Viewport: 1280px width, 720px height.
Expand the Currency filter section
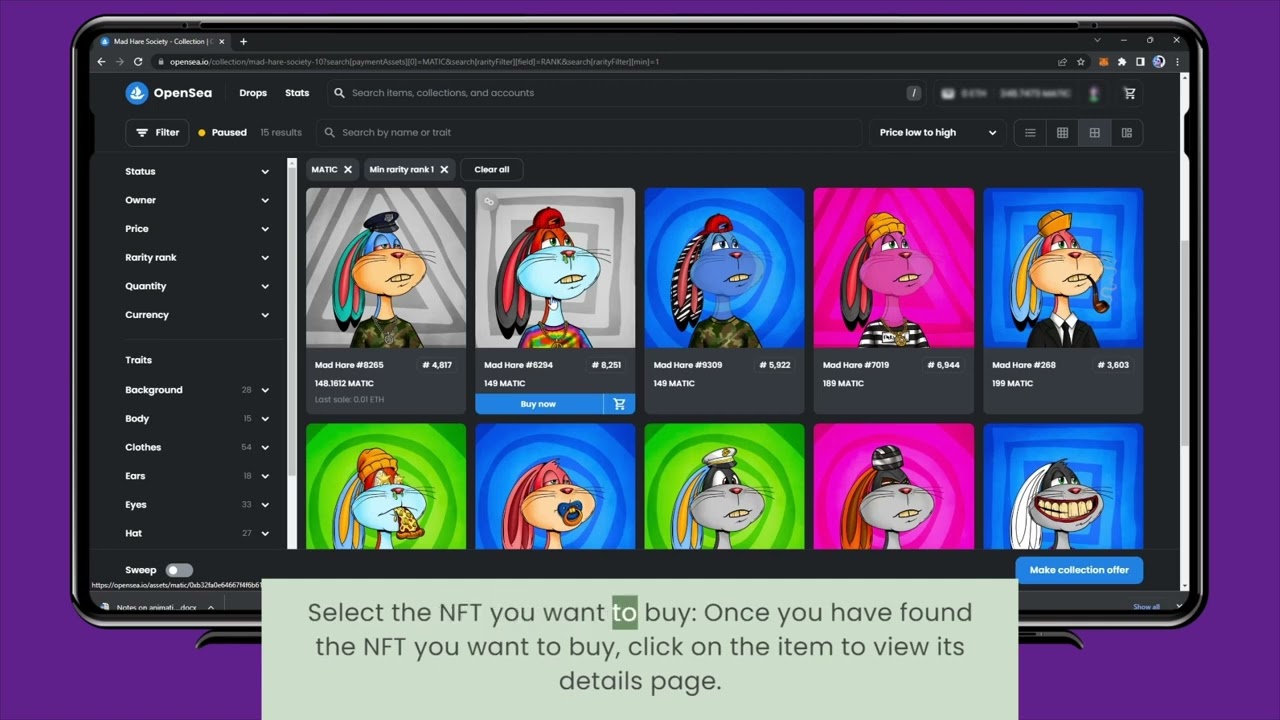197,315
